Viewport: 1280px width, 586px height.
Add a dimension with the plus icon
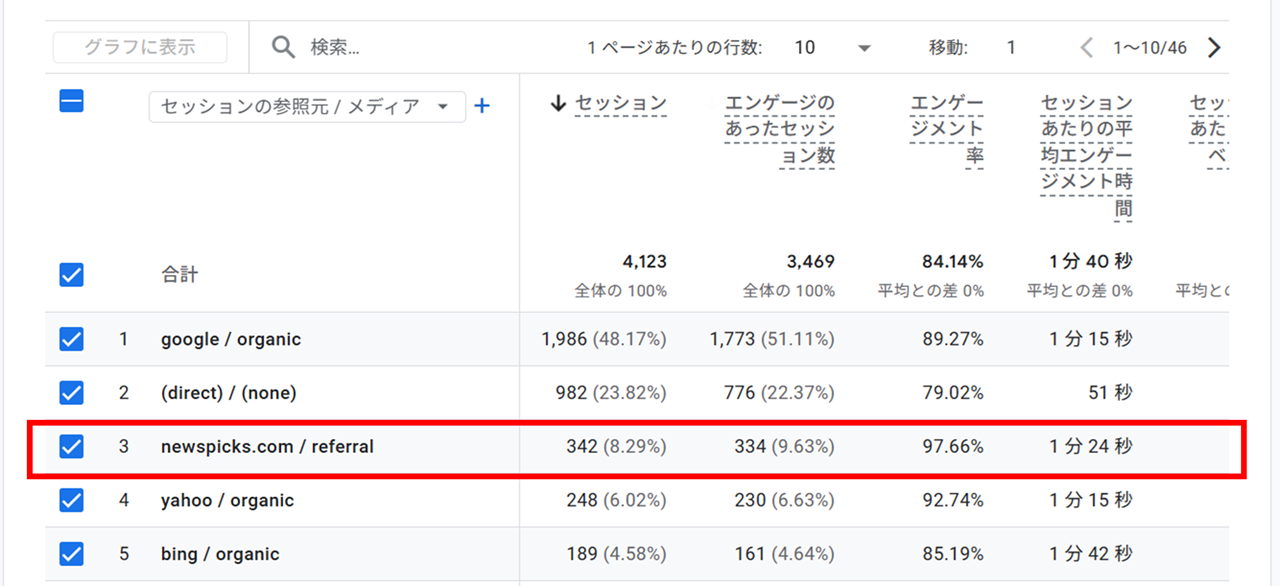(482, 106)
